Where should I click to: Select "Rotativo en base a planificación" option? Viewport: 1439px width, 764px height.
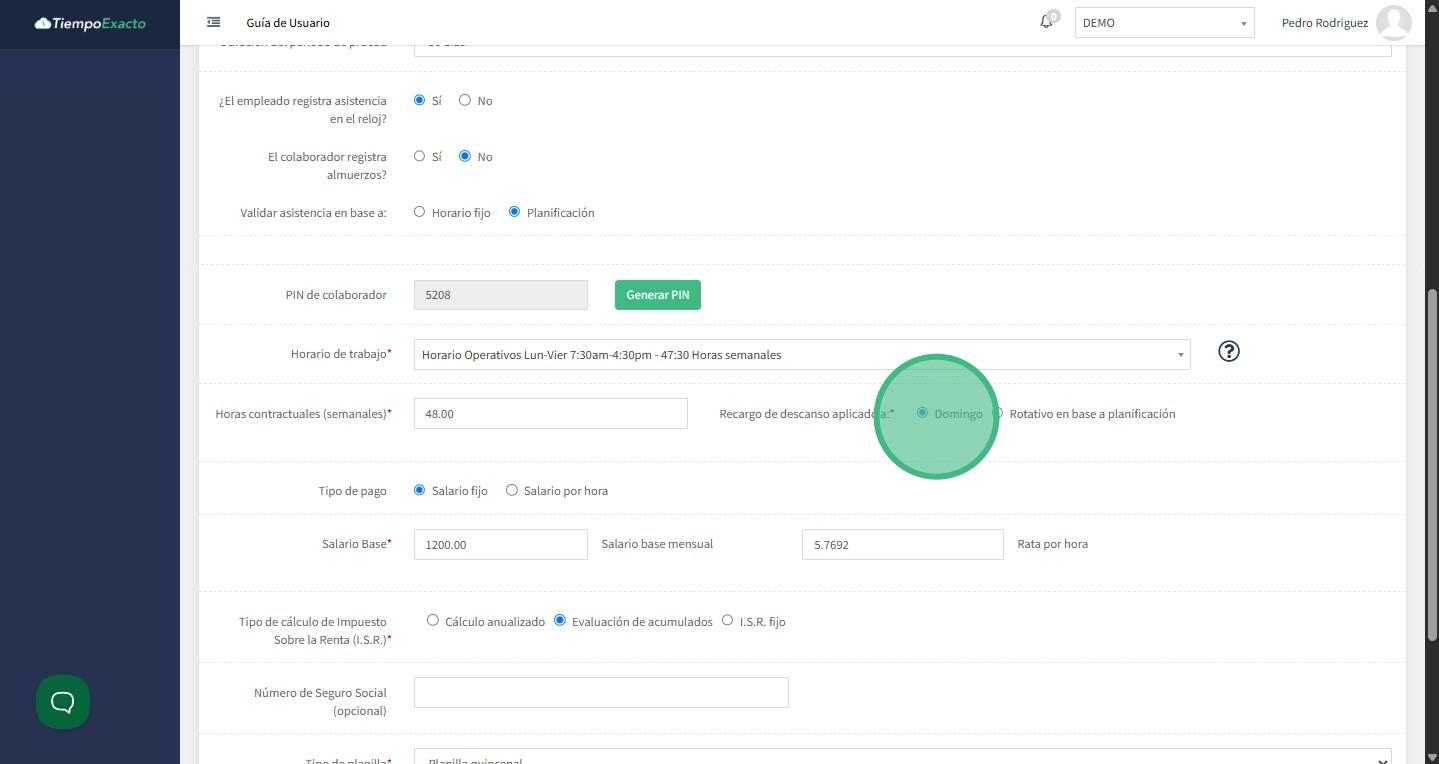click(998, 413)
